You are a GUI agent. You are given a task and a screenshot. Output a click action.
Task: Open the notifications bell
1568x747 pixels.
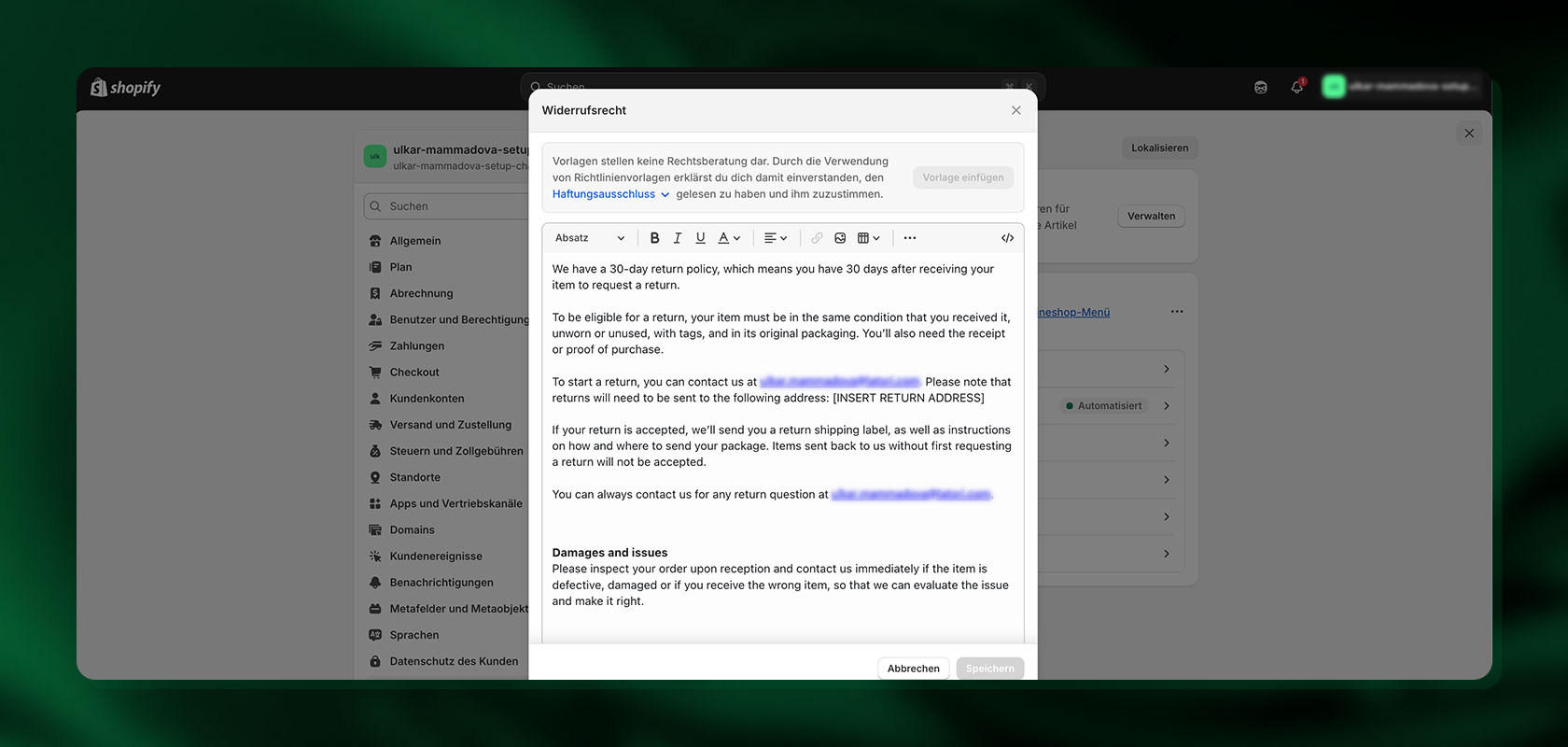point(1297,87)
